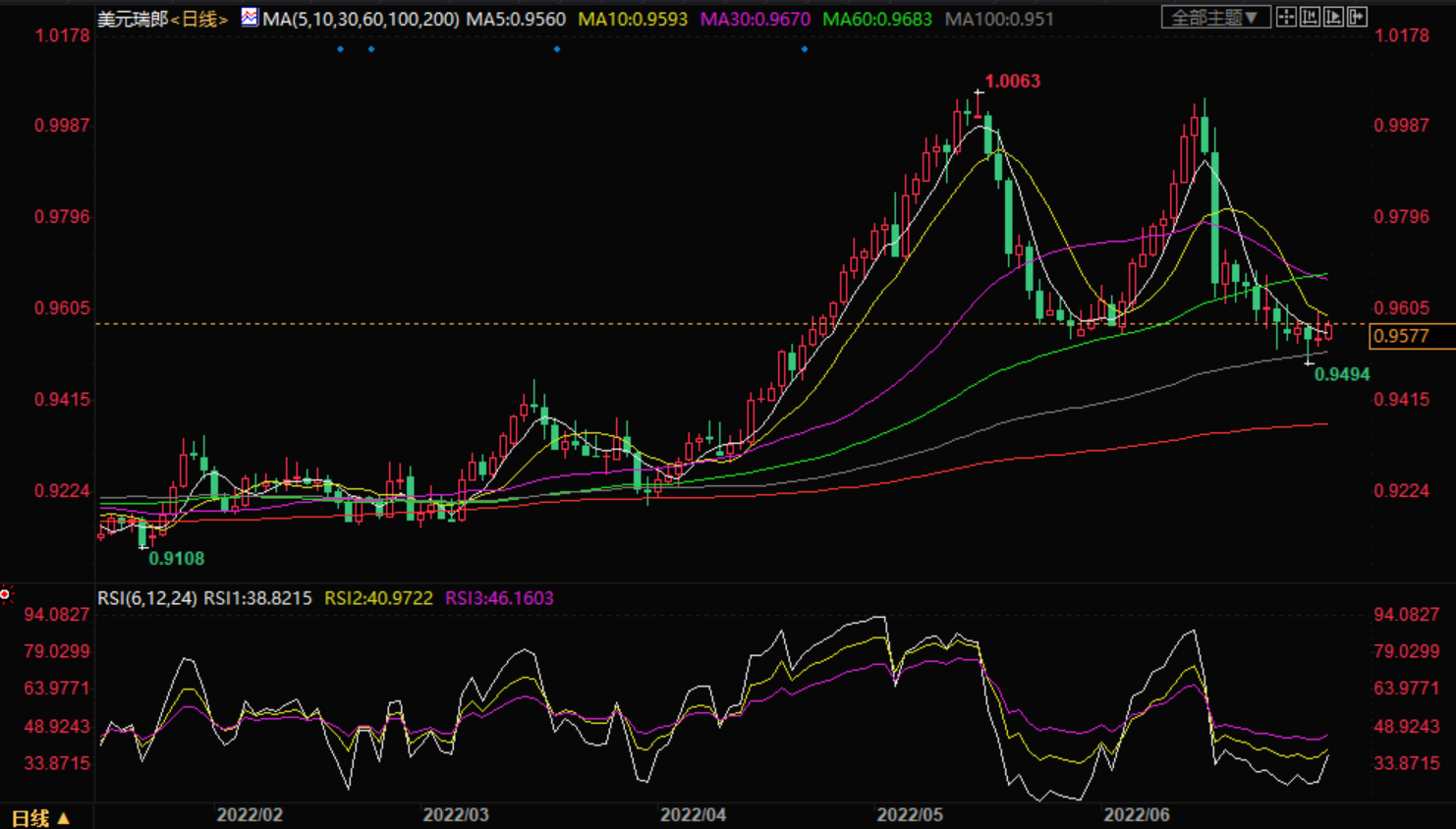1456x829 pixels.
Task: Click the MA indicator chart icon
Action: click(x=250, y=18)
